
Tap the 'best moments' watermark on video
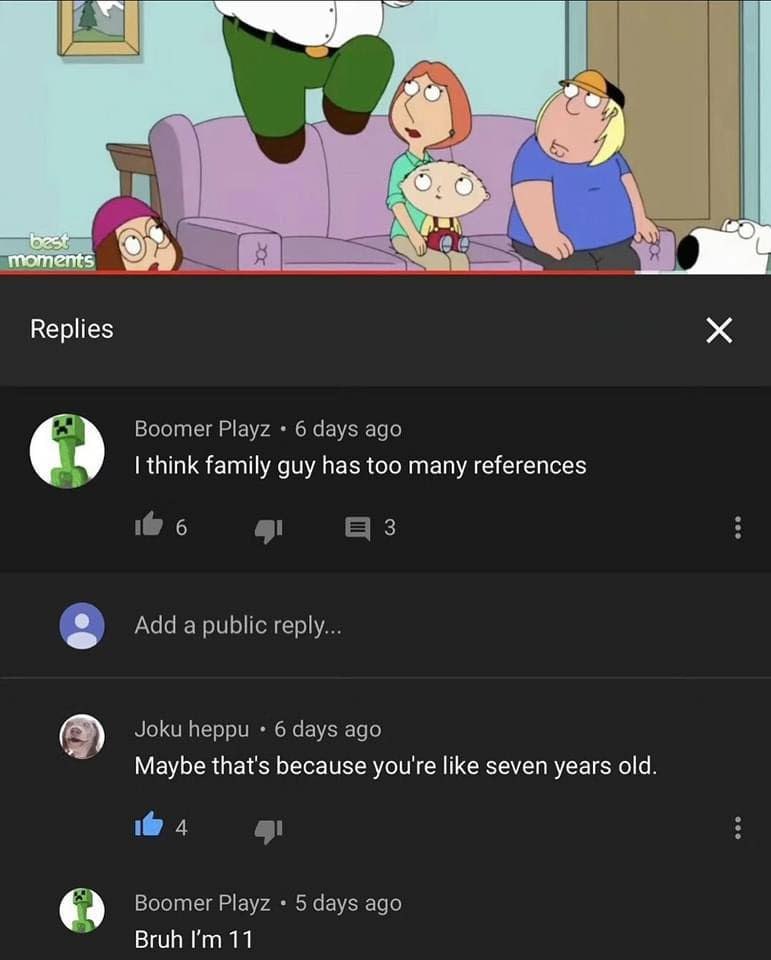coord(51,251)
